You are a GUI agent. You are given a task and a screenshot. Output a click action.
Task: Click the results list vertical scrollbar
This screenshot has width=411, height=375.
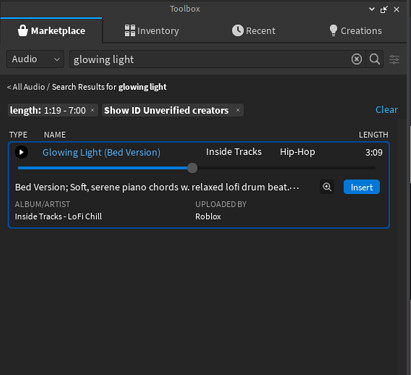(x=409, y=155)
